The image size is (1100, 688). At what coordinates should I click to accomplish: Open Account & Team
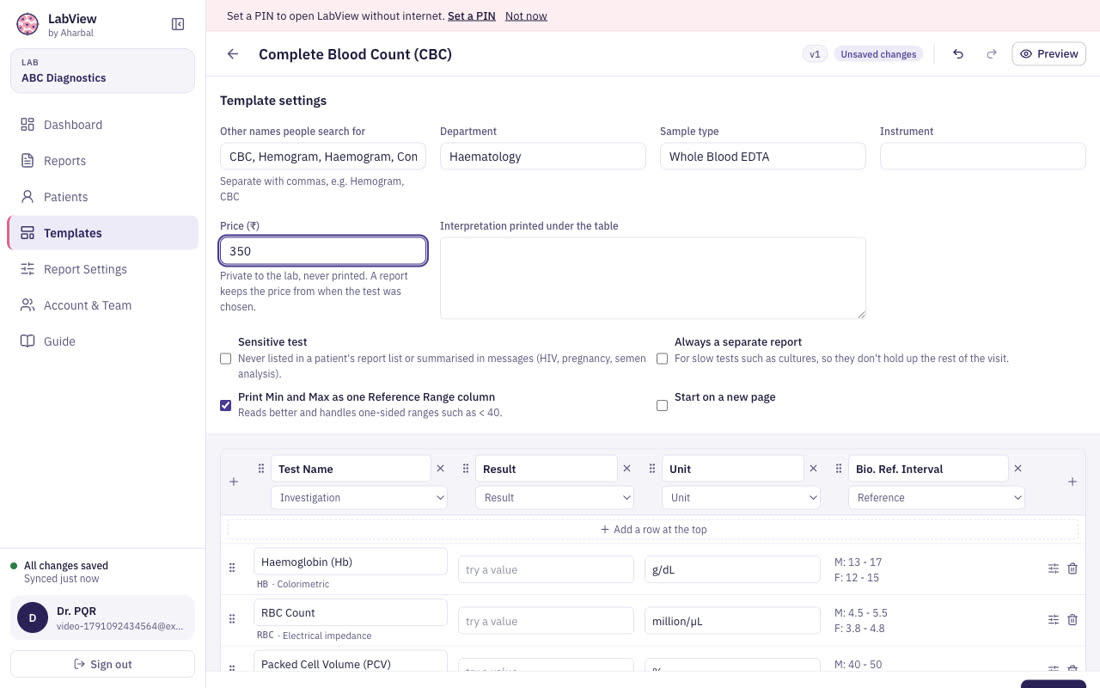click(102, 305)
